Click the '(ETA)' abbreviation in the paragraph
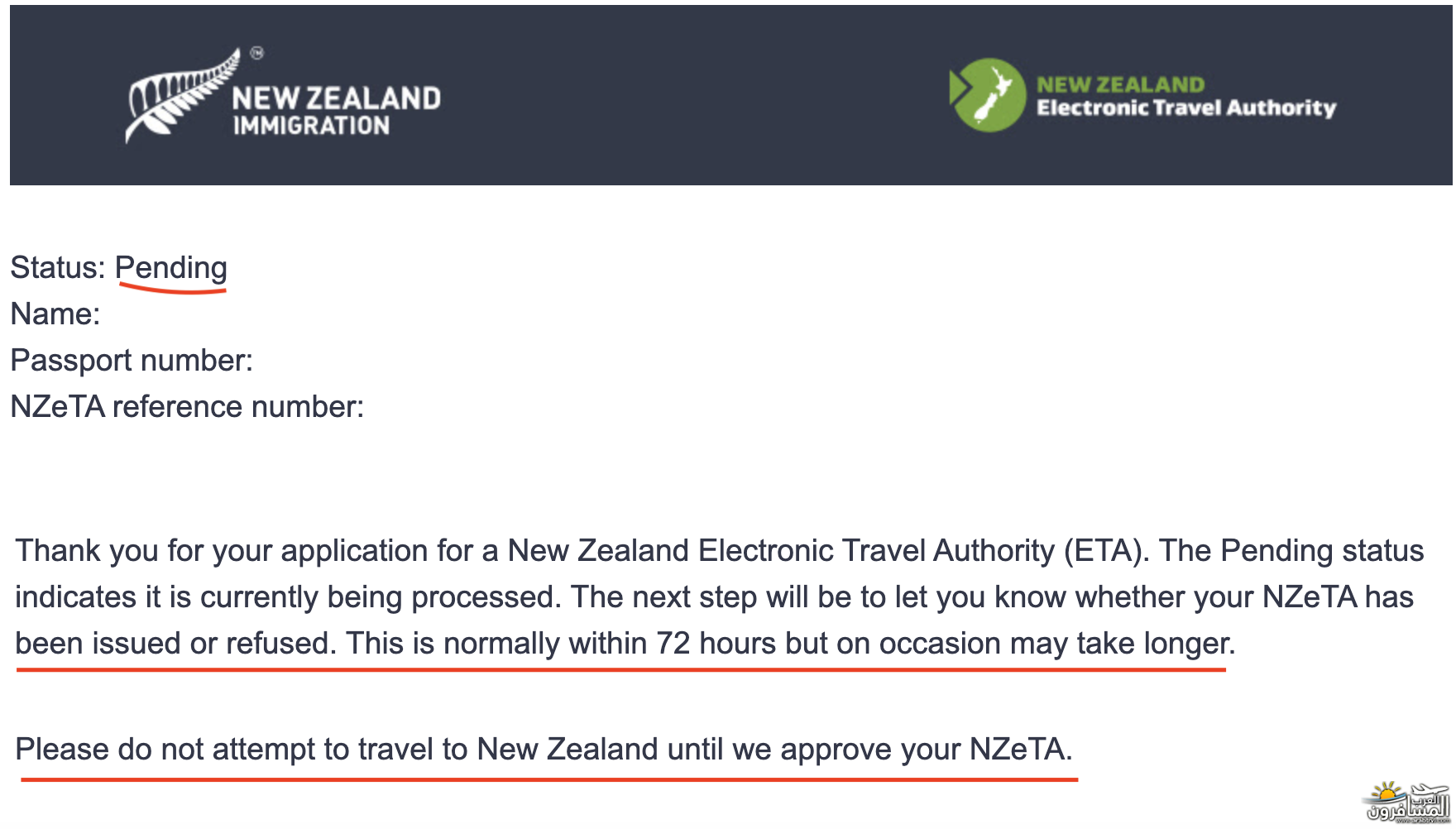1456x829 pixels. (x=1106, y=551)
